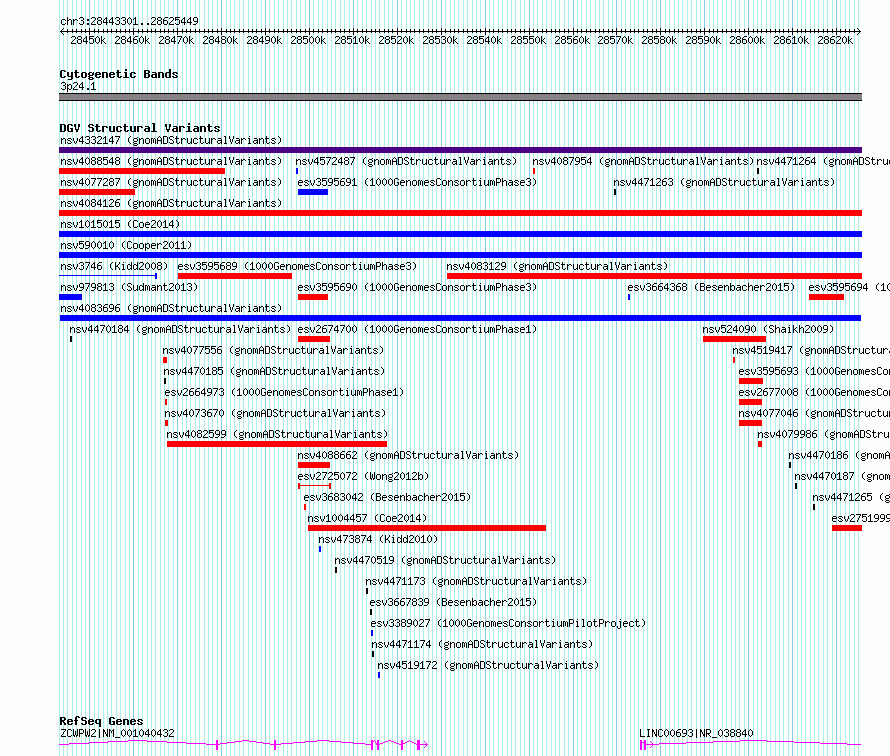Click the 28500k ruler position label
890x756 pixels.
point(308,40)
